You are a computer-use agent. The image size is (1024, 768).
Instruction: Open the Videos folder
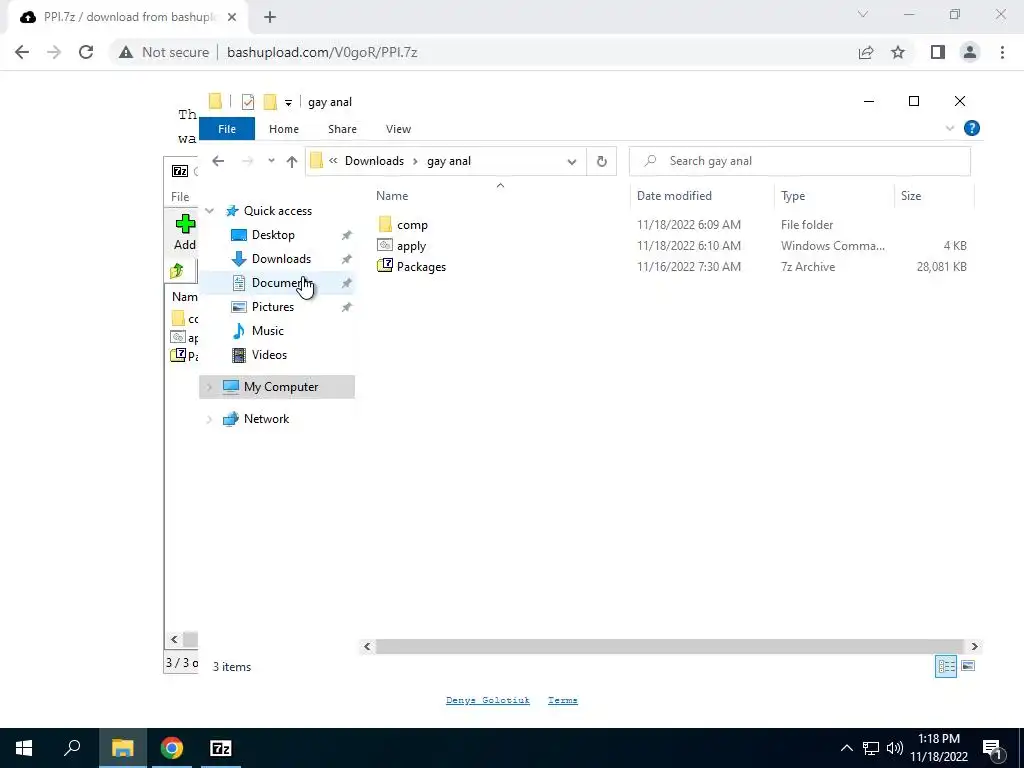269,355
